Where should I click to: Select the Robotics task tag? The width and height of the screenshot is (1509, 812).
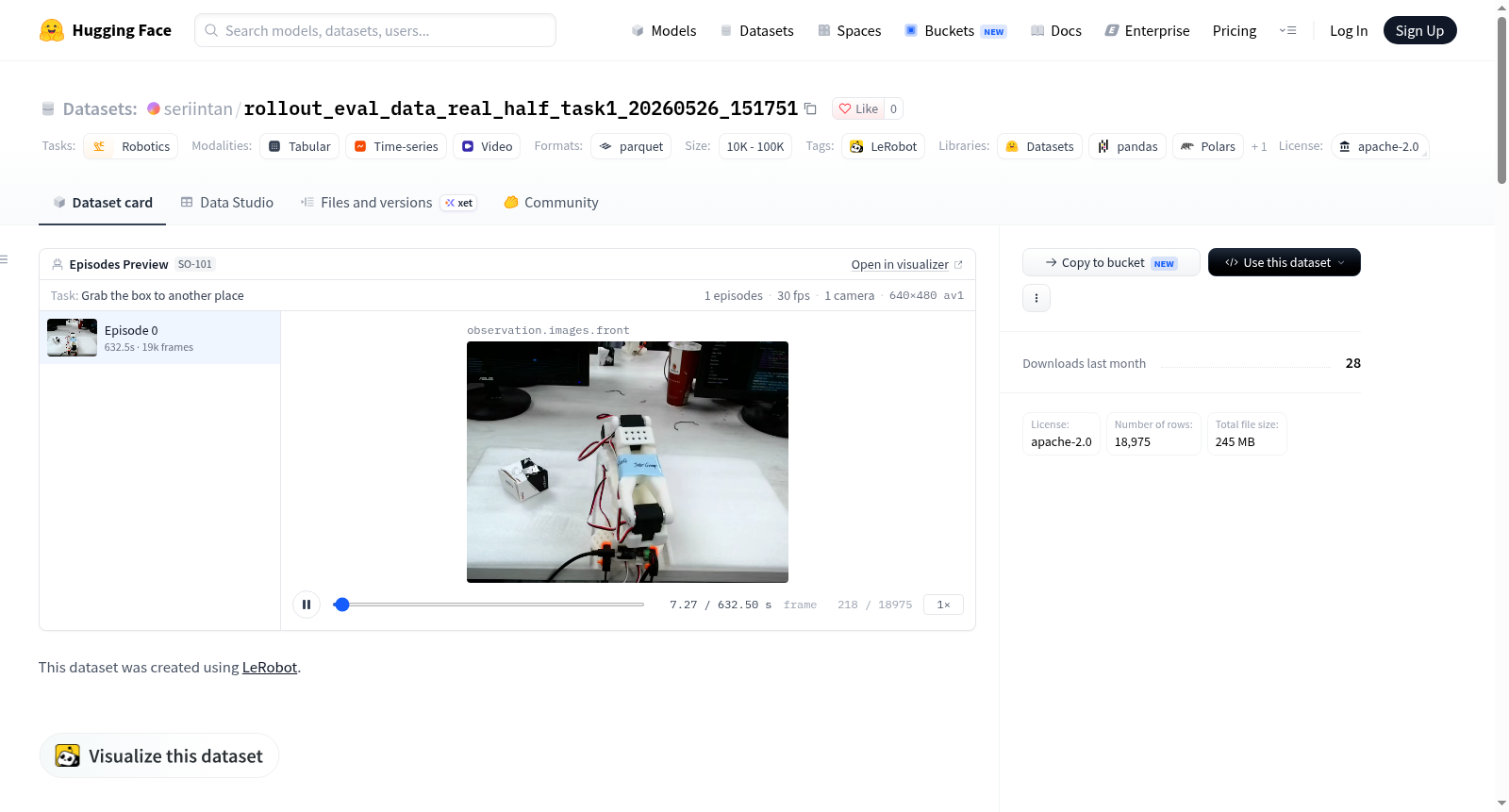click(131, 146)
